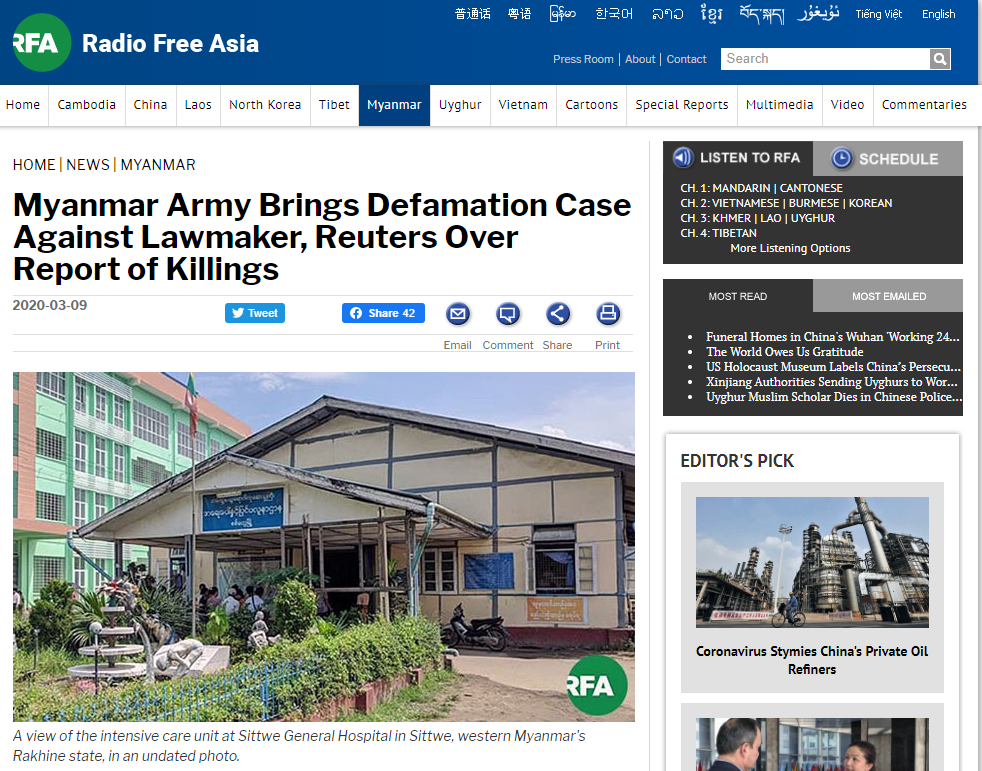This screenshot has height=771, width=982.
Task: Click the About link
Action: tap(640, 59)
